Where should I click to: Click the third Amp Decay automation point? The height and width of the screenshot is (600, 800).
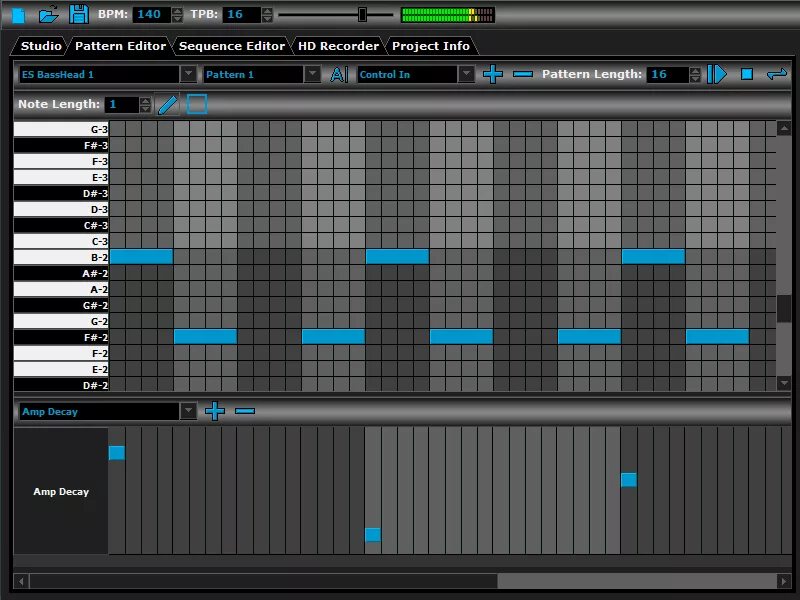pyautogui.click(x=629, y=480)
